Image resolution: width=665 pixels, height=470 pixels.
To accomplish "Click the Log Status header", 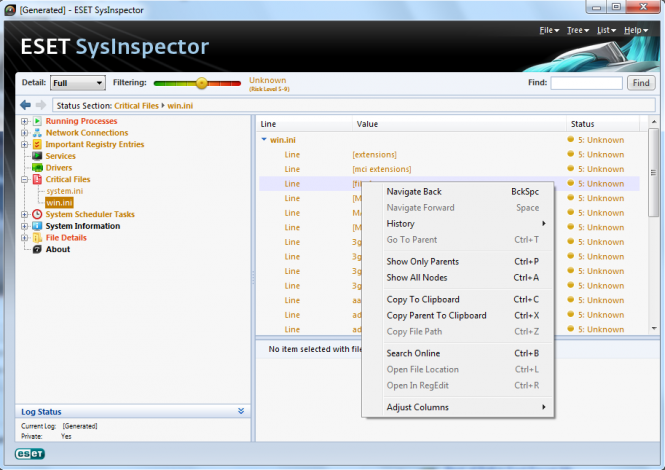I will [133, 411].
